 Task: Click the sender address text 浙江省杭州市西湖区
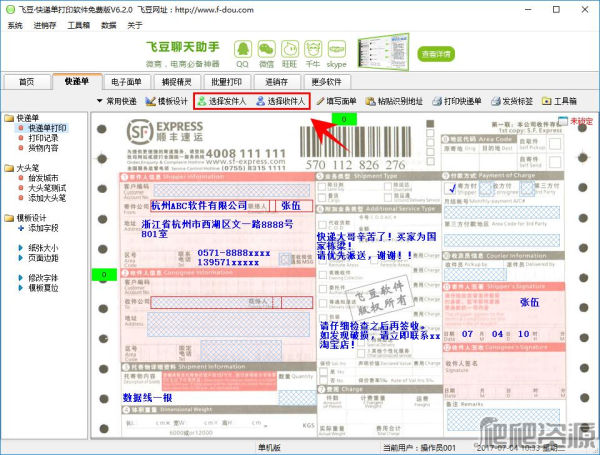(217, 228)
